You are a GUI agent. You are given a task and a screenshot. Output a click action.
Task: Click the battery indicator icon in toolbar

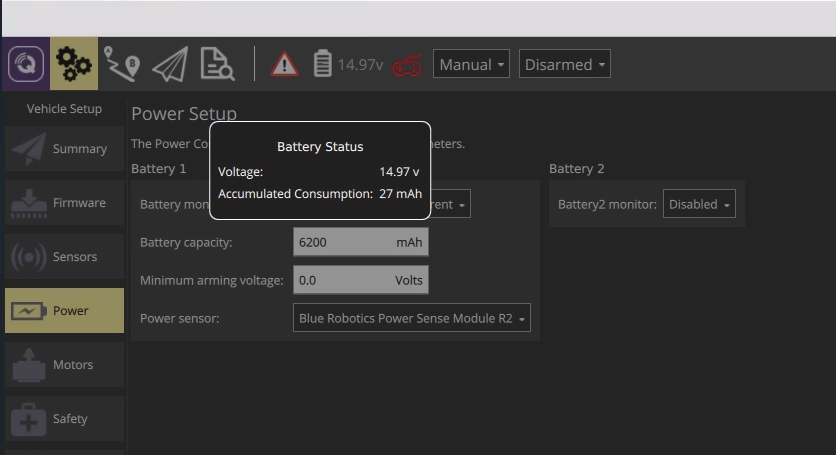(x=322, y=63)
